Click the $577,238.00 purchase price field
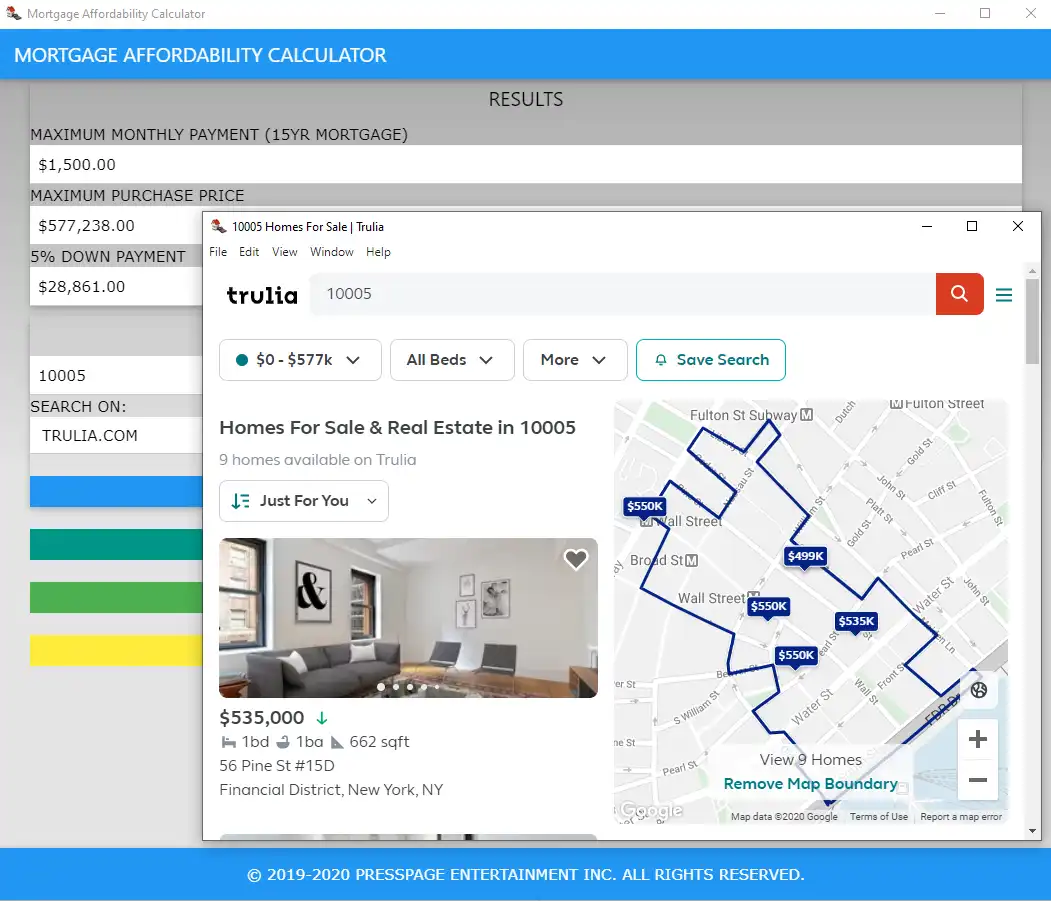Viewport: 1051px width, 901px height. 116,226
